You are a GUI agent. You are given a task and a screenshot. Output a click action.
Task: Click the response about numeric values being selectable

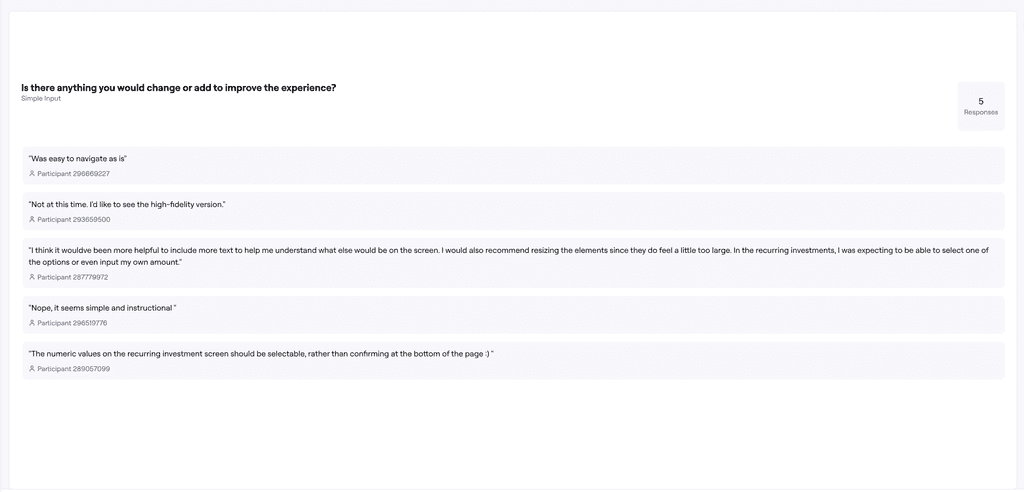click(x=261, y=353)
